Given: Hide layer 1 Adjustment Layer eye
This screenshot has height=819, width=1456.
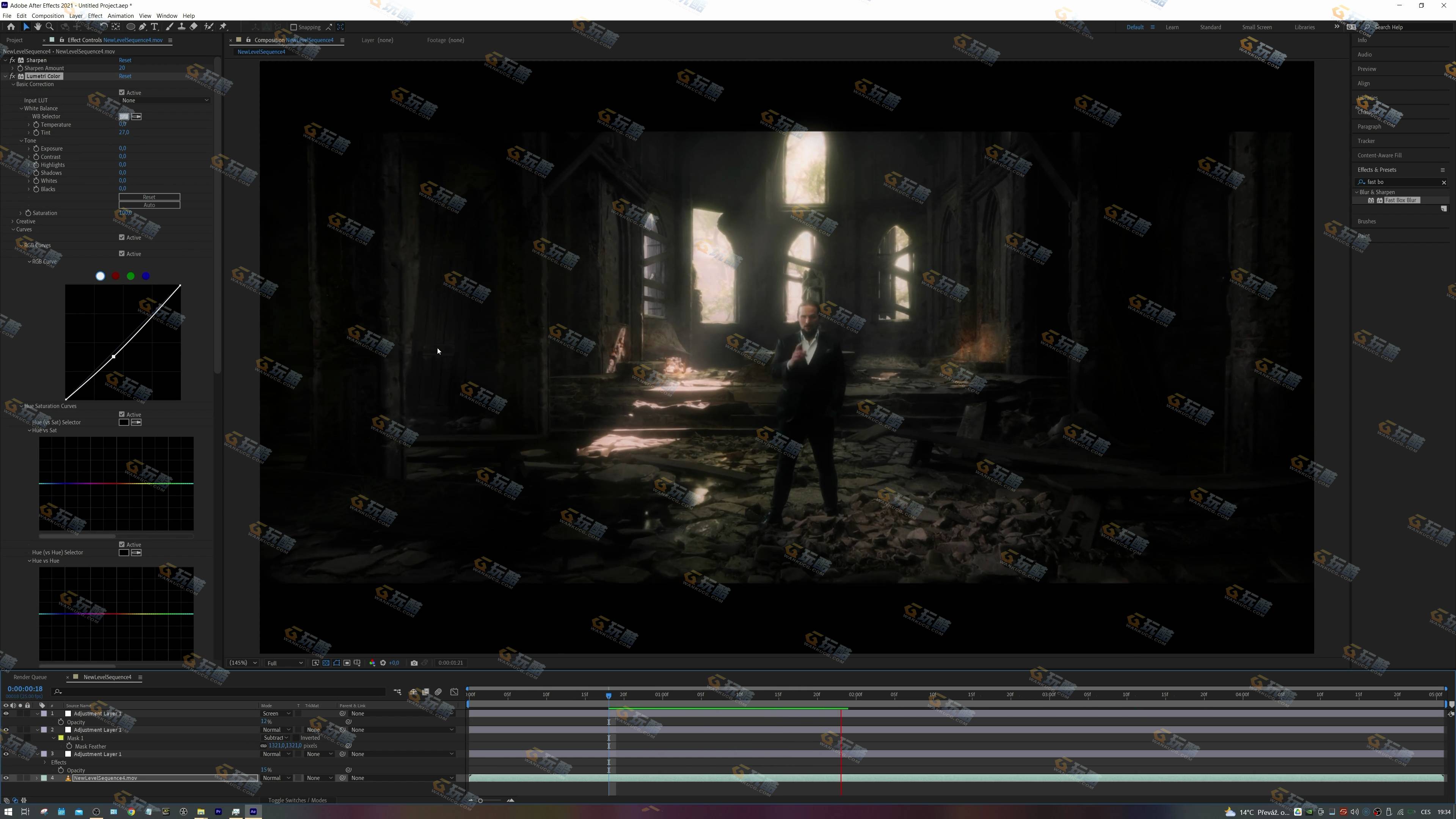Looking at the screenshot, I should (6, 713).
